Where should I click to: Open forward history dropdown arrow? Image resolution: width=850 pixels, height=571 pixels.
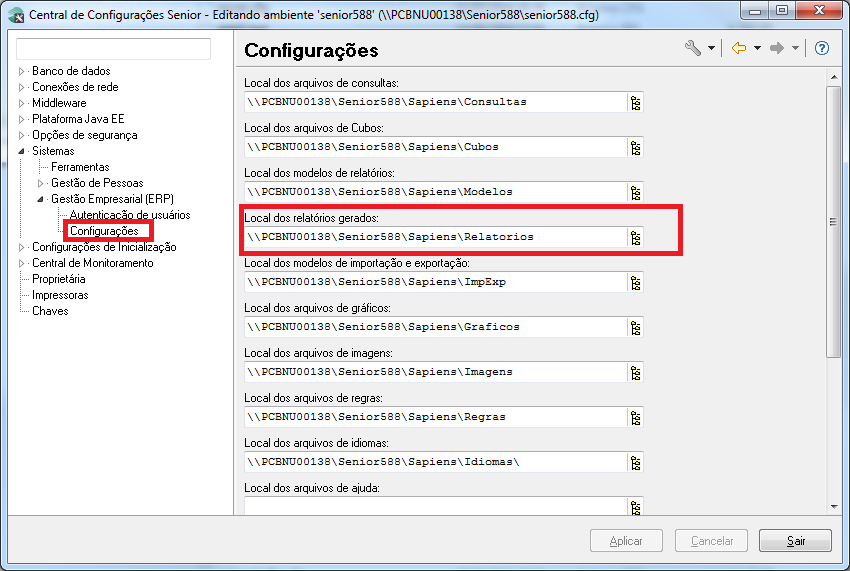(795, 48)
